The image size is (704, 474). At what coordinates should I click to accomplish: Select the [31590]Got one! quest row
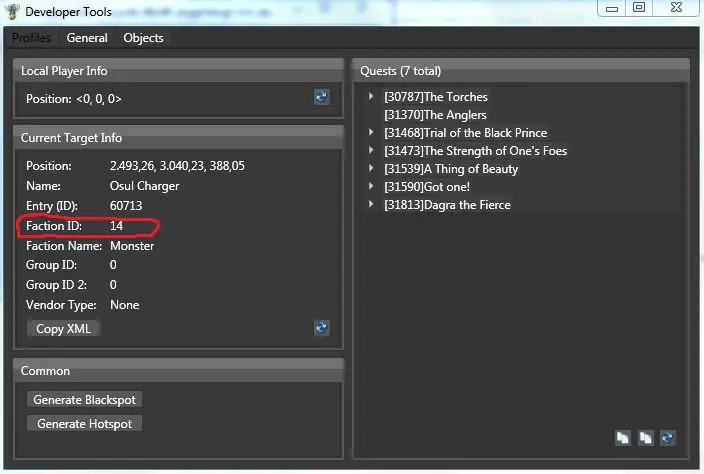(427, 187)
